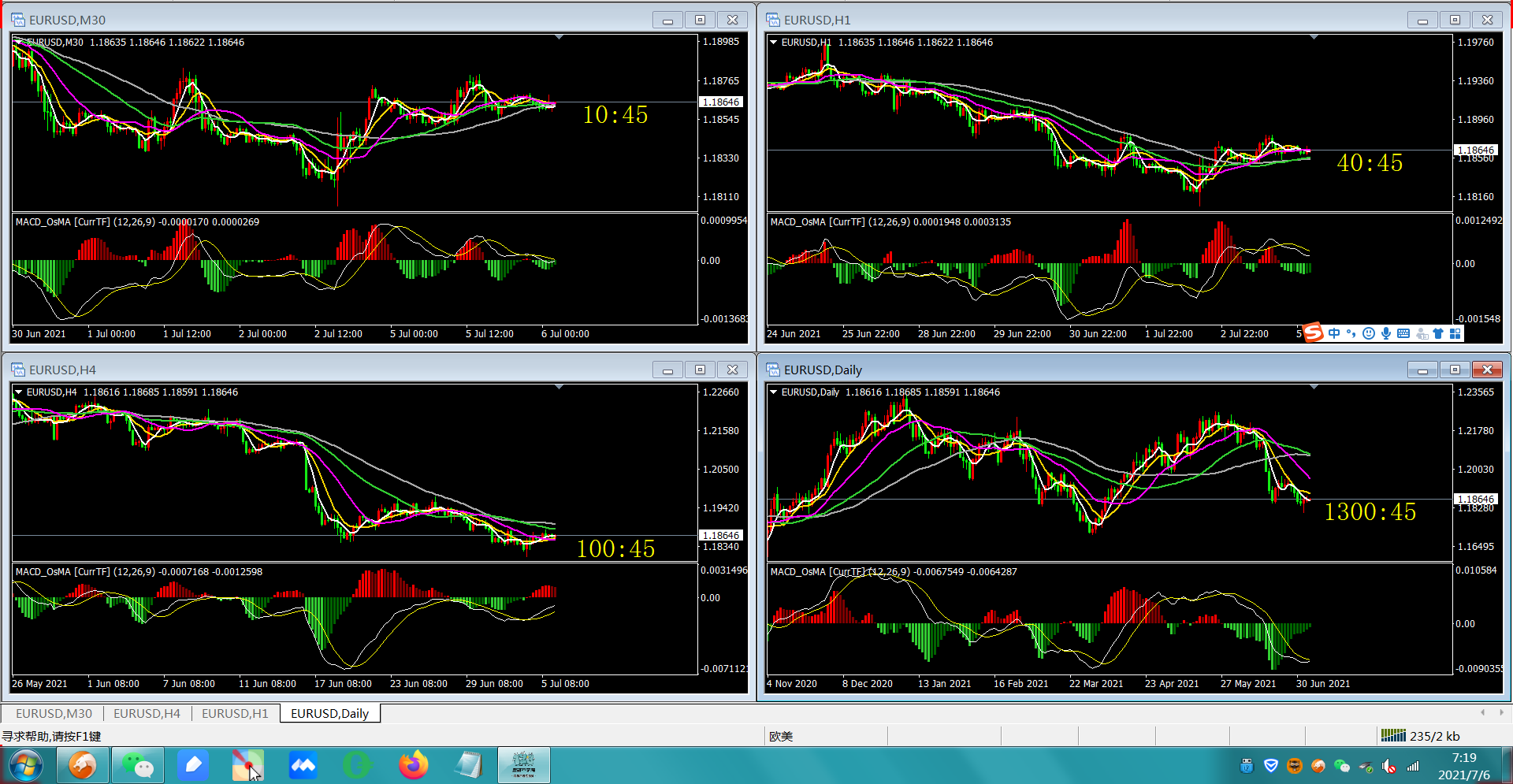This screenshot has width=1513, height=784.
Task: Click the 40:45 countdown label on H1 chart
Action: [1370, 163]
